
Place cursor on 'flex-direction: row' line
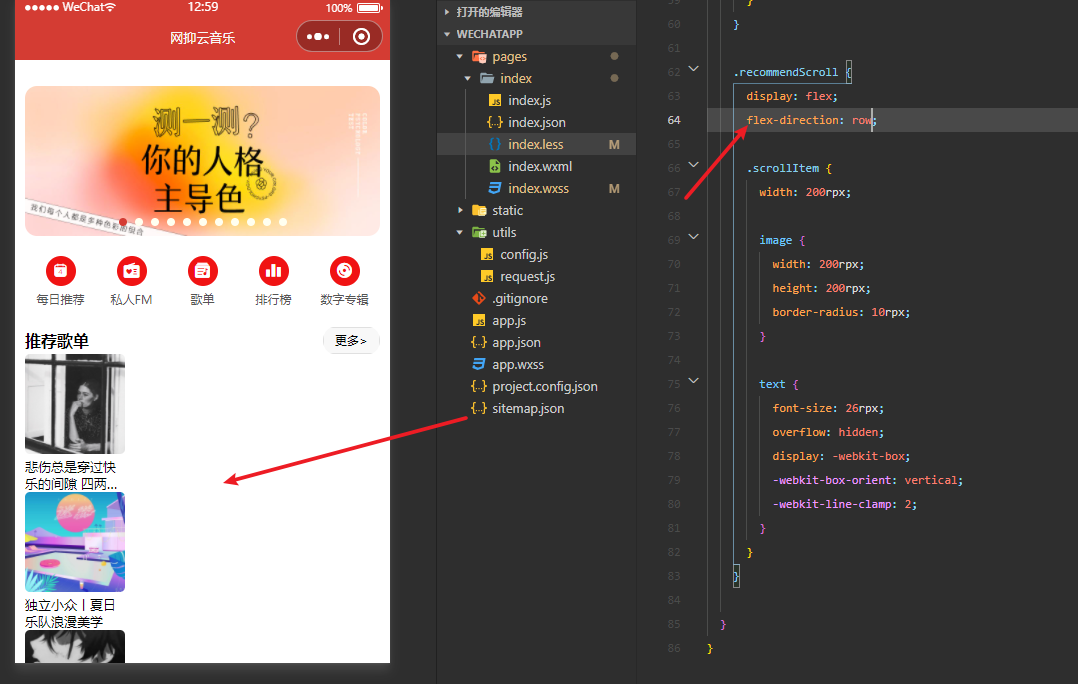coord(811,120)
